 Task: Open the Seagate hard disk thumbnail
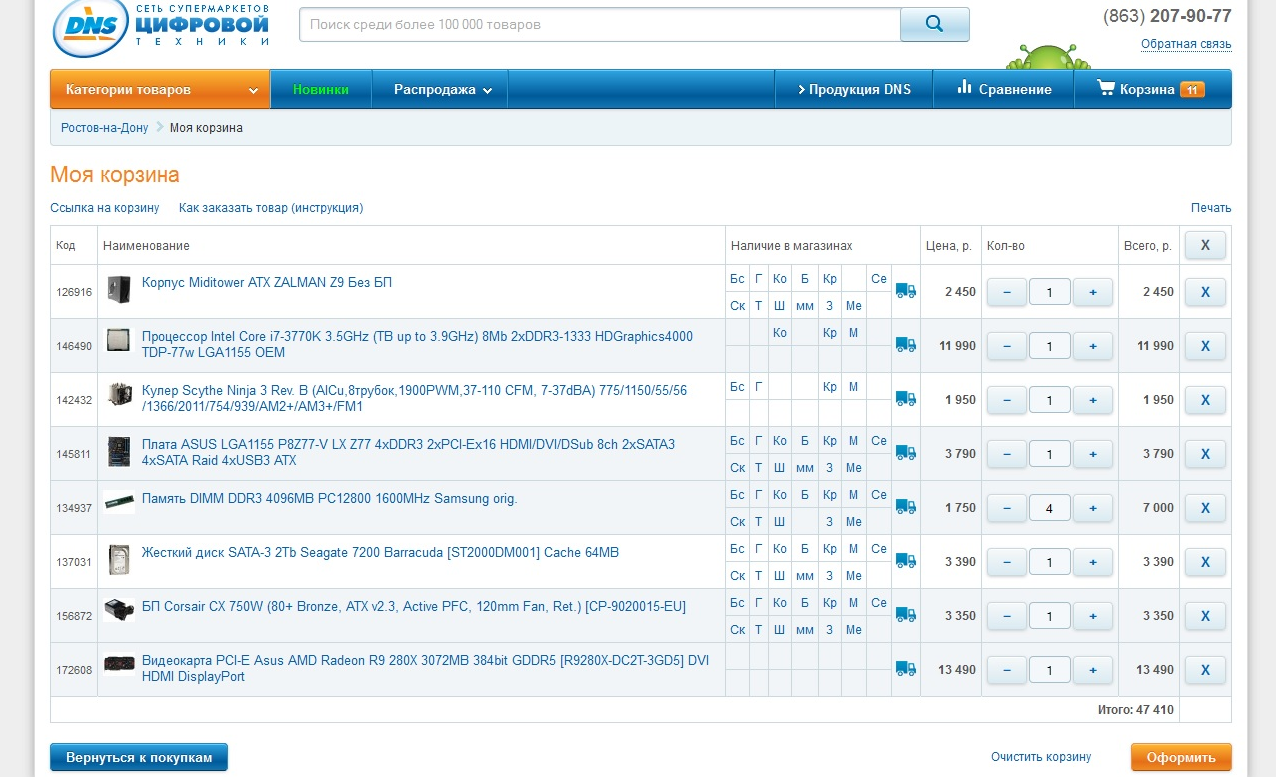[119, 560]
